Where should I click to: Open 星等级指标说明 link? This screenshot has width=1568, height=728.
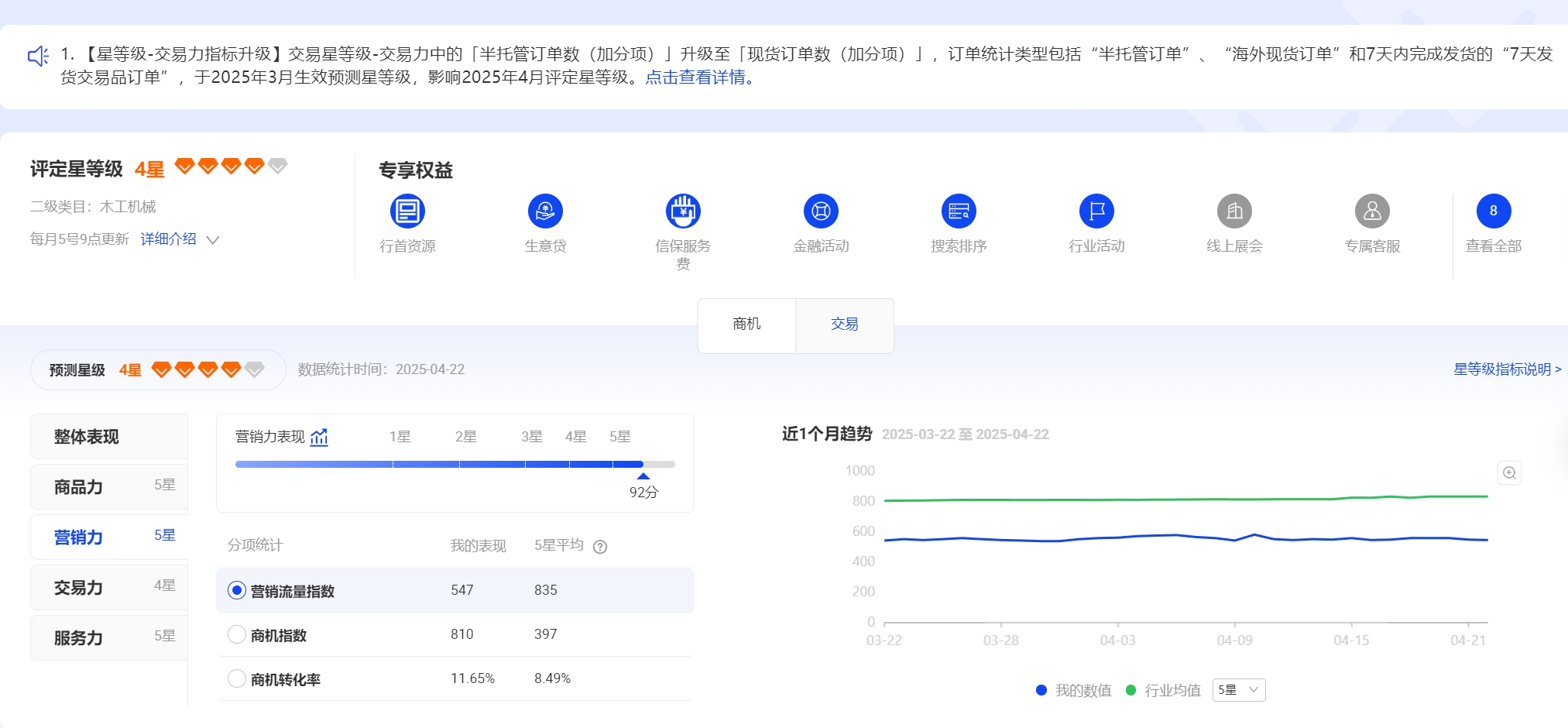[1506, 369]
